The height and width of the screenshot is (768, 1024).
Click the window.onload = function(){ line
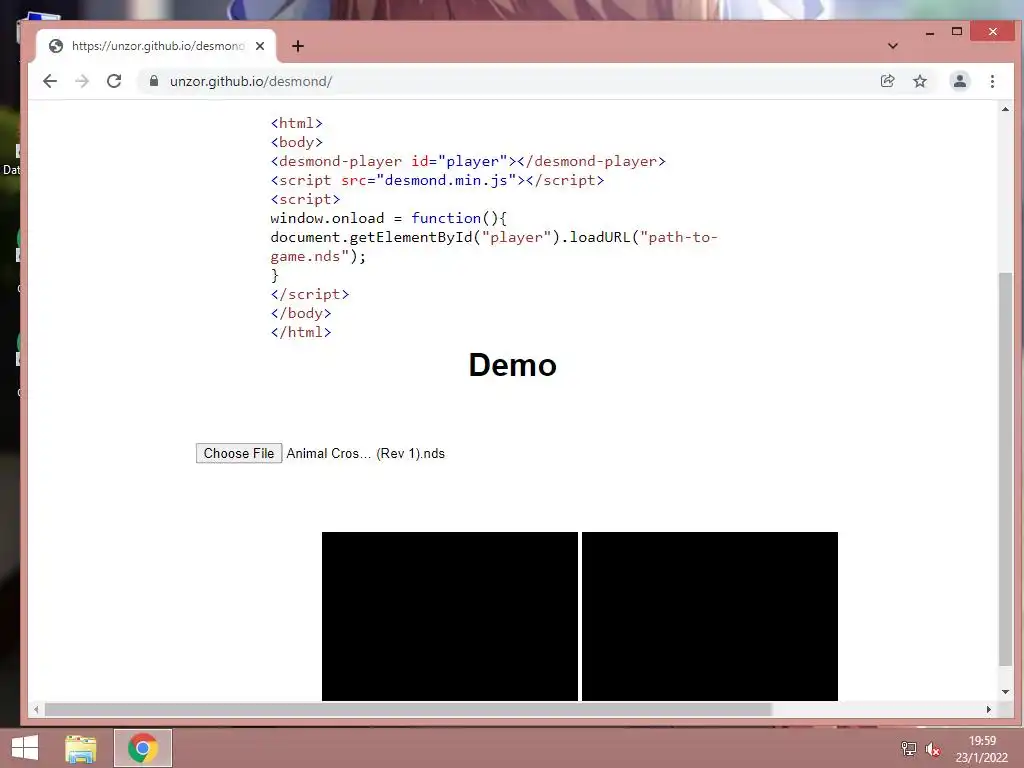coord(389,218)
